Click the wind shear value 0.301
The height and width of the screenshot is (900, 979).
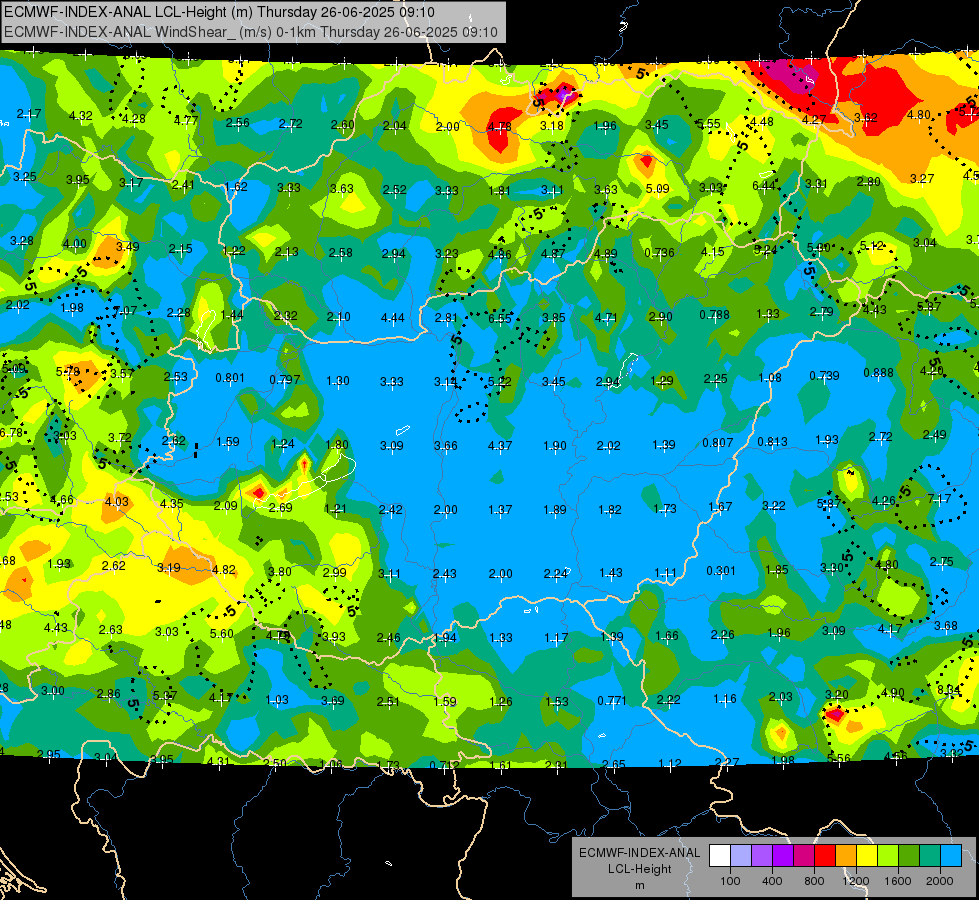[721, 570]
